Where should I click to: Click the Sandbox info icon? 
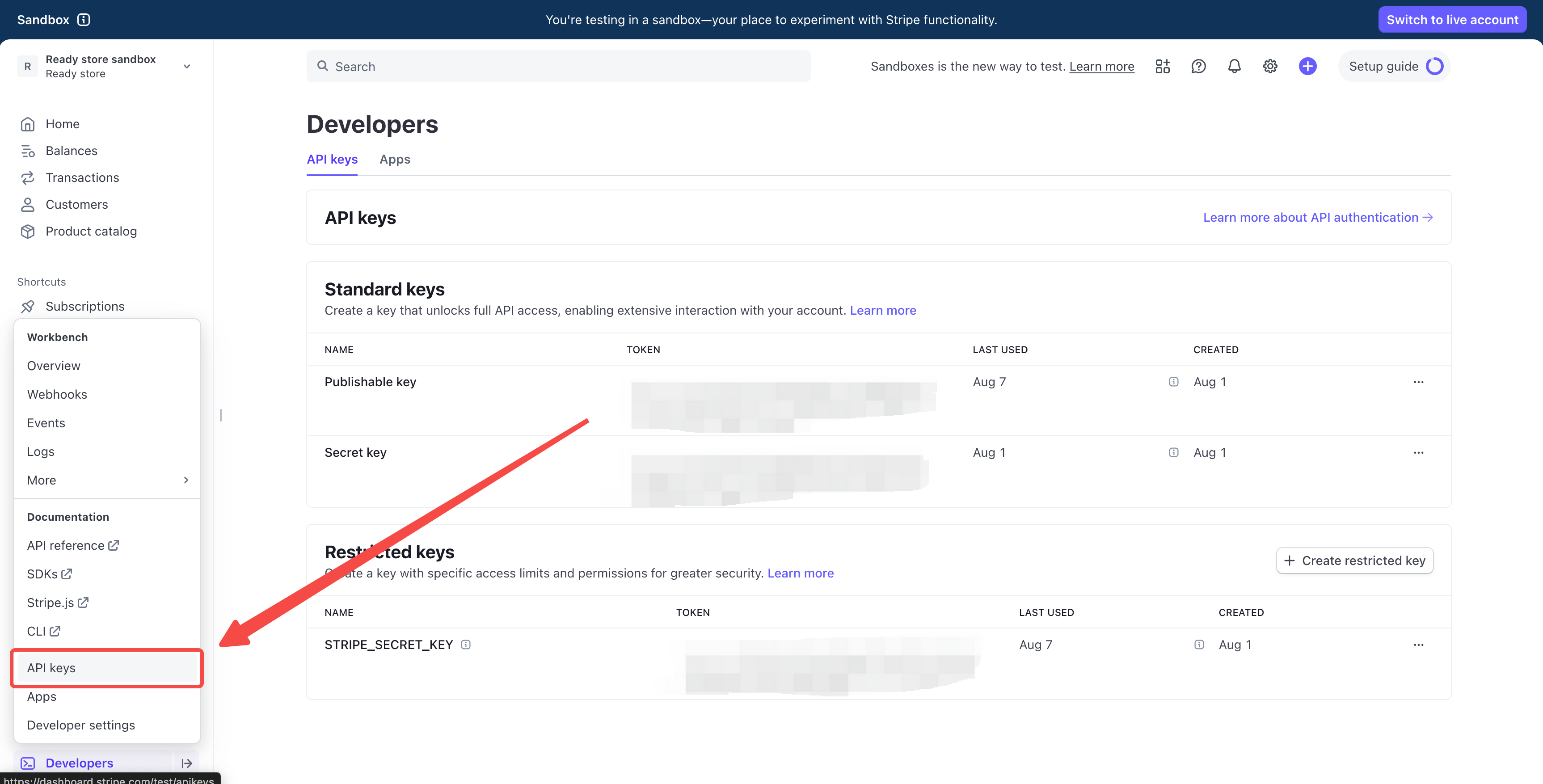point(84,20)
